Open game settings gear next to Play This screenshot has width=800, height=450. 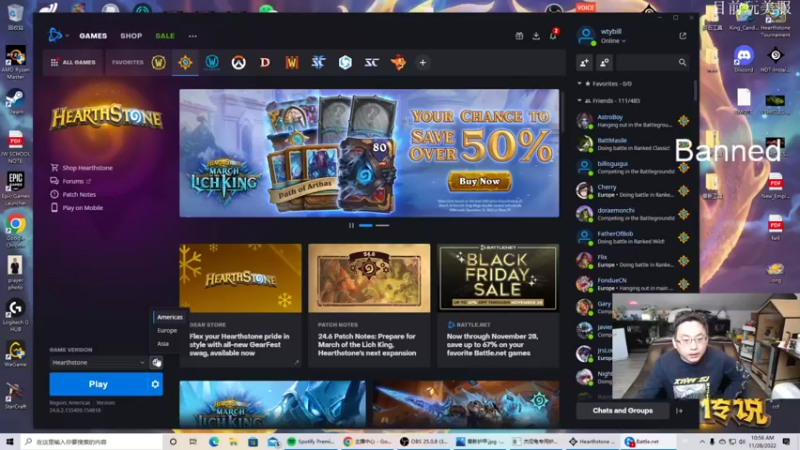(155, 384)
